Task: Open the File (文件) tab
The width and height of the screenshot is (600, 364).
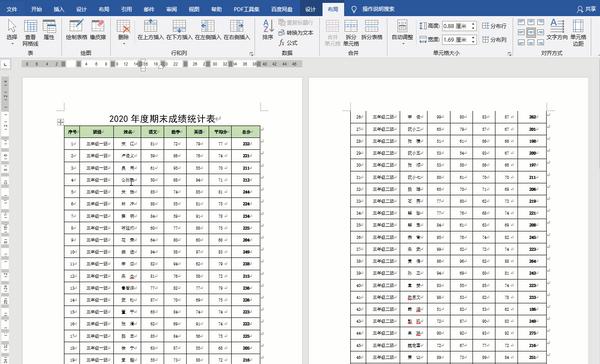Action: click(12, 9)
